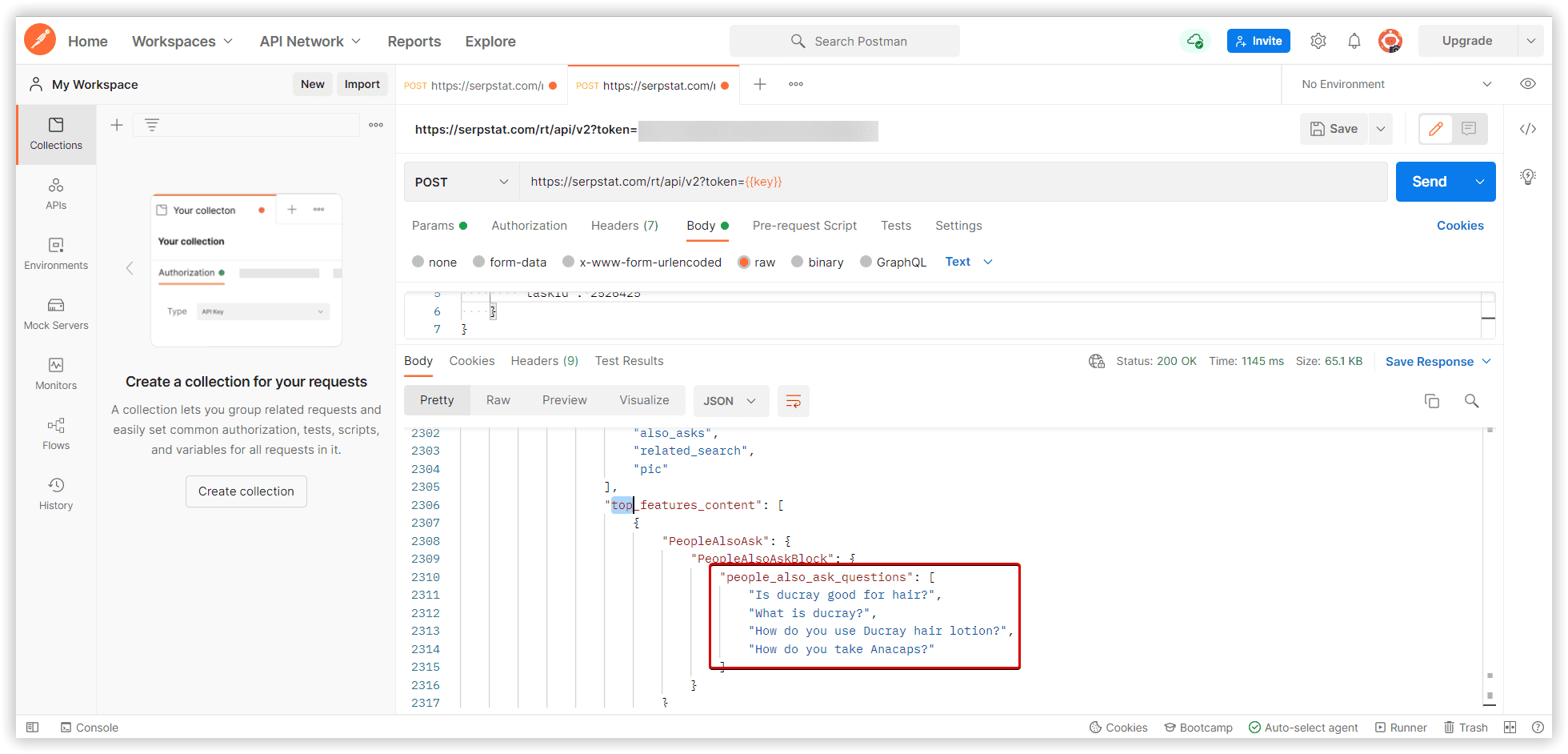Open the Save Response dropdown
The height and width of the screenshot is (754, 1568).
click(1438, 362)
